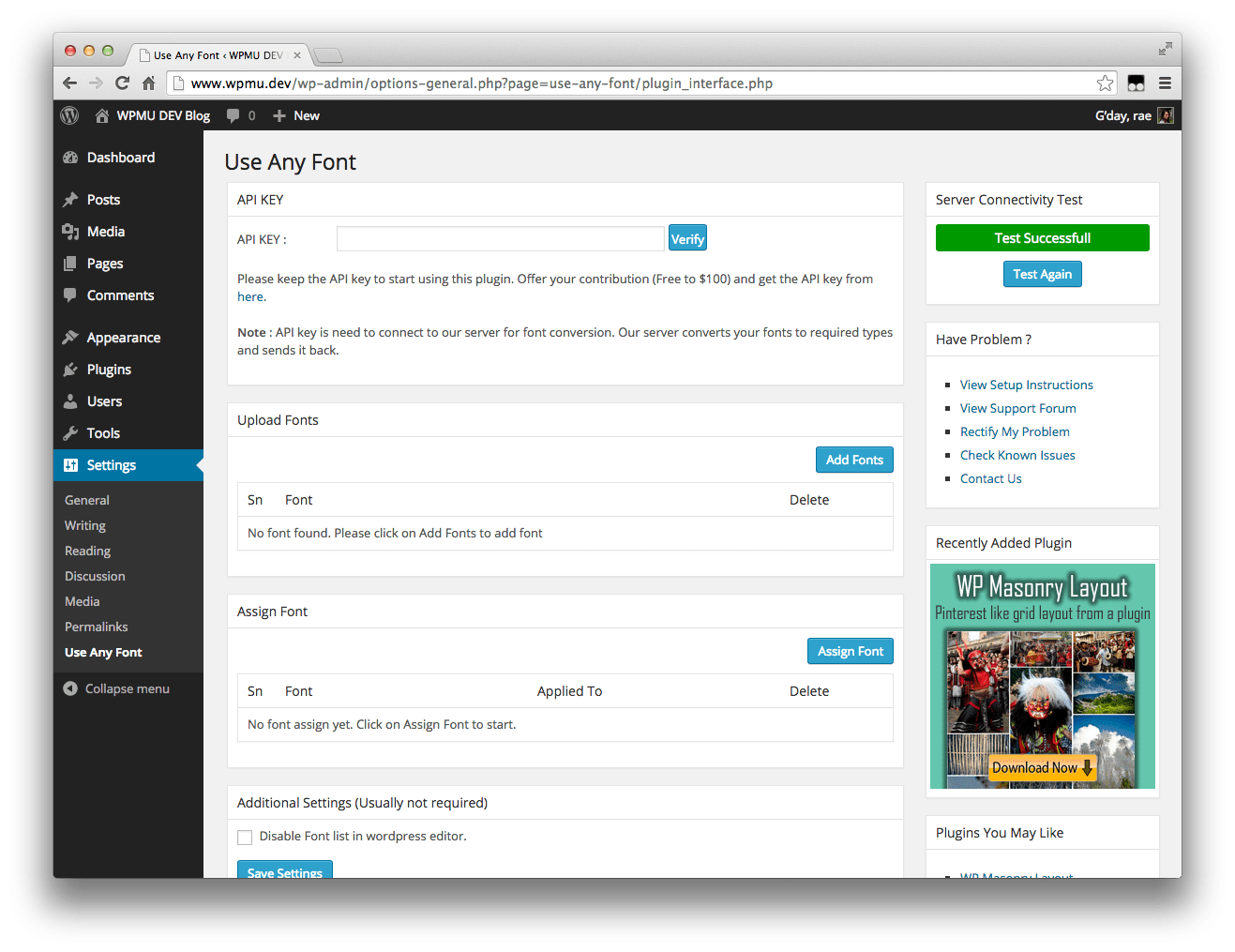Click the browser address bar URL
1235x952 pixels.
(482, 83)
